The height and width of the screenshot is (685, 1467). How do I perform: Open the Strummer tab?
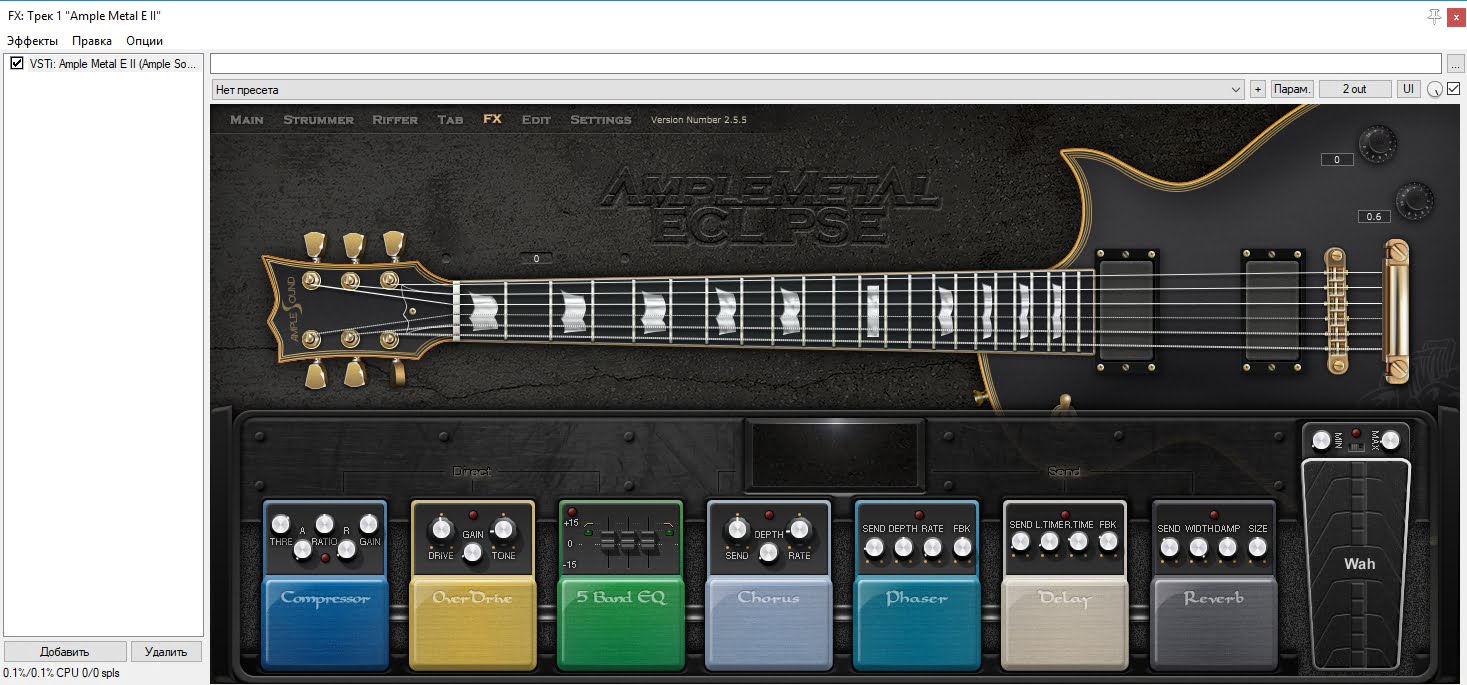[x=318, y=119]
